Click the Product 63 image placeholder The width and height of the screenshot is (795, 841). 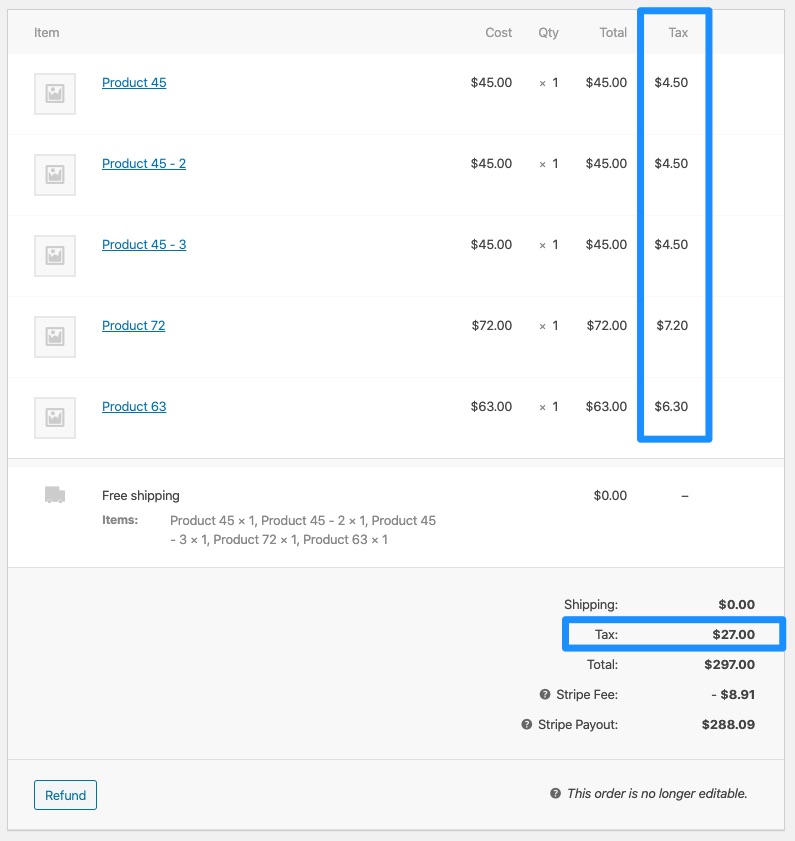[54, 417]
